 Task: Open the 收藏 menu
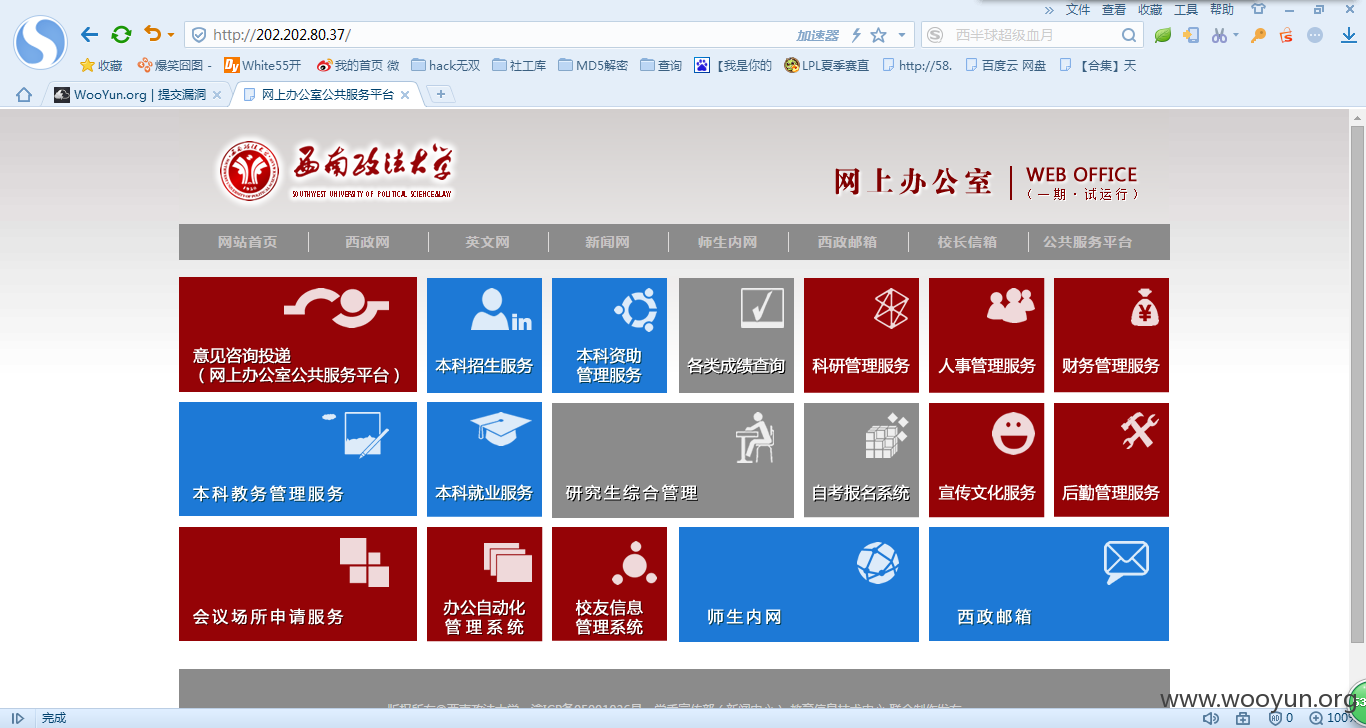pos(1150,9)
